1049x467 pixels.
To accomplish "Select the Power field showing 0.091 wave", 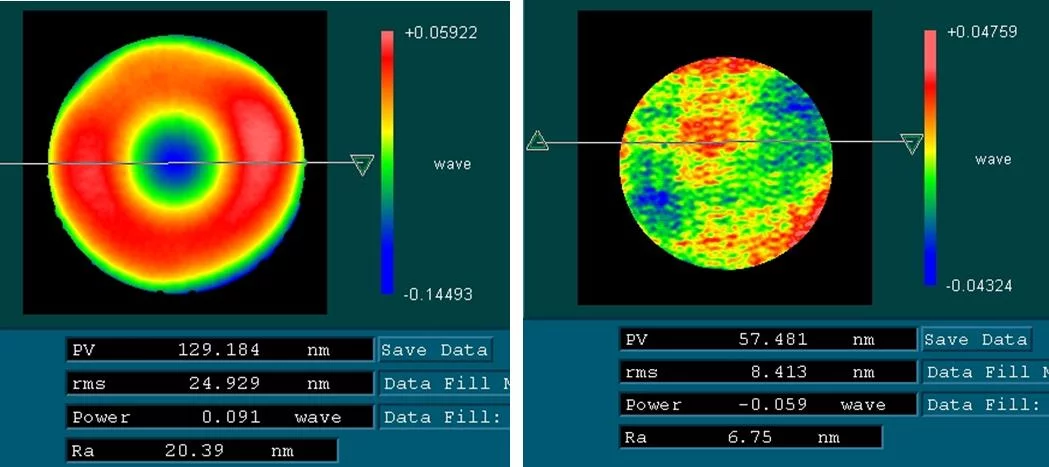I will click(x=218, y=417).
